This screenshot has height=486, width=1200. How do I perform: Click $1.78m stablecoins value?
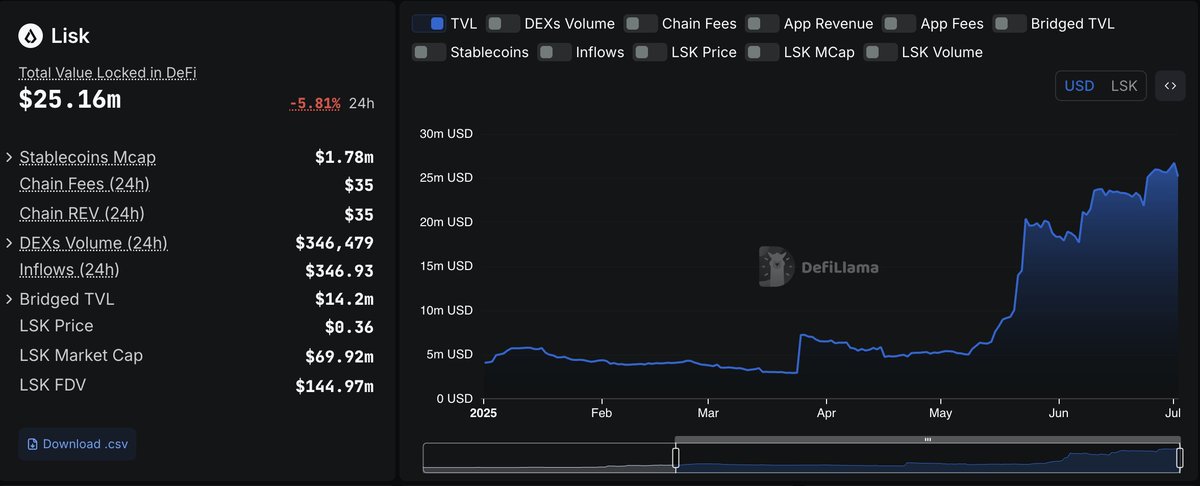pyautogui.click(x=344, y=157)
